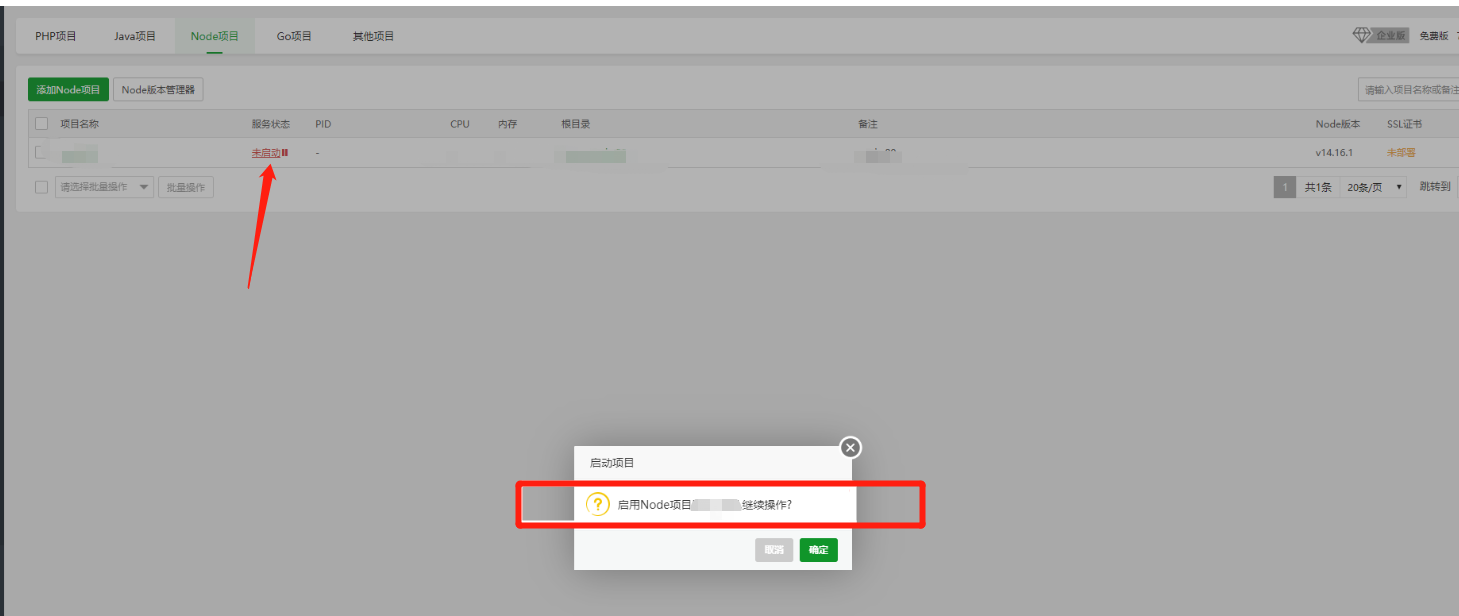Click the orange 未部署 SSL link
Screen dimensions: 1459x616
click(1401, 153)
